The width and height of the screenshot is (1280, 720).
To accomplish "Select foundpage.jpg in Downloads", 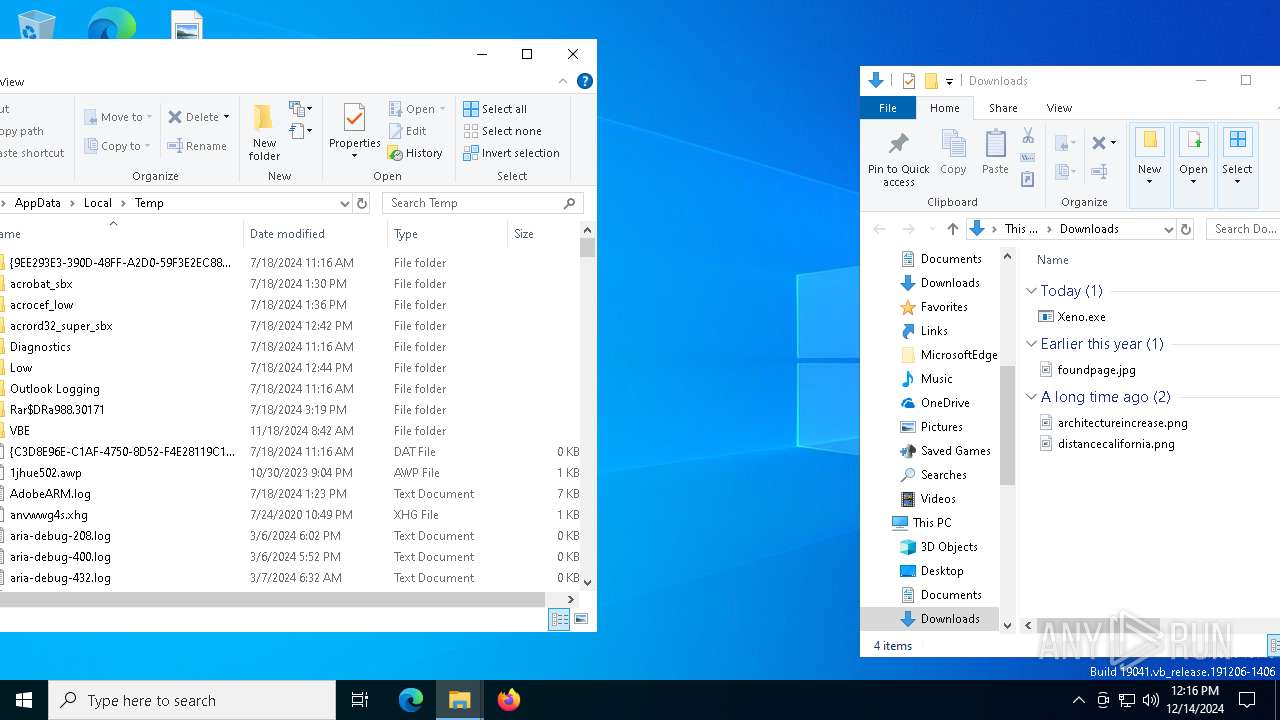I will (1088, 370).
